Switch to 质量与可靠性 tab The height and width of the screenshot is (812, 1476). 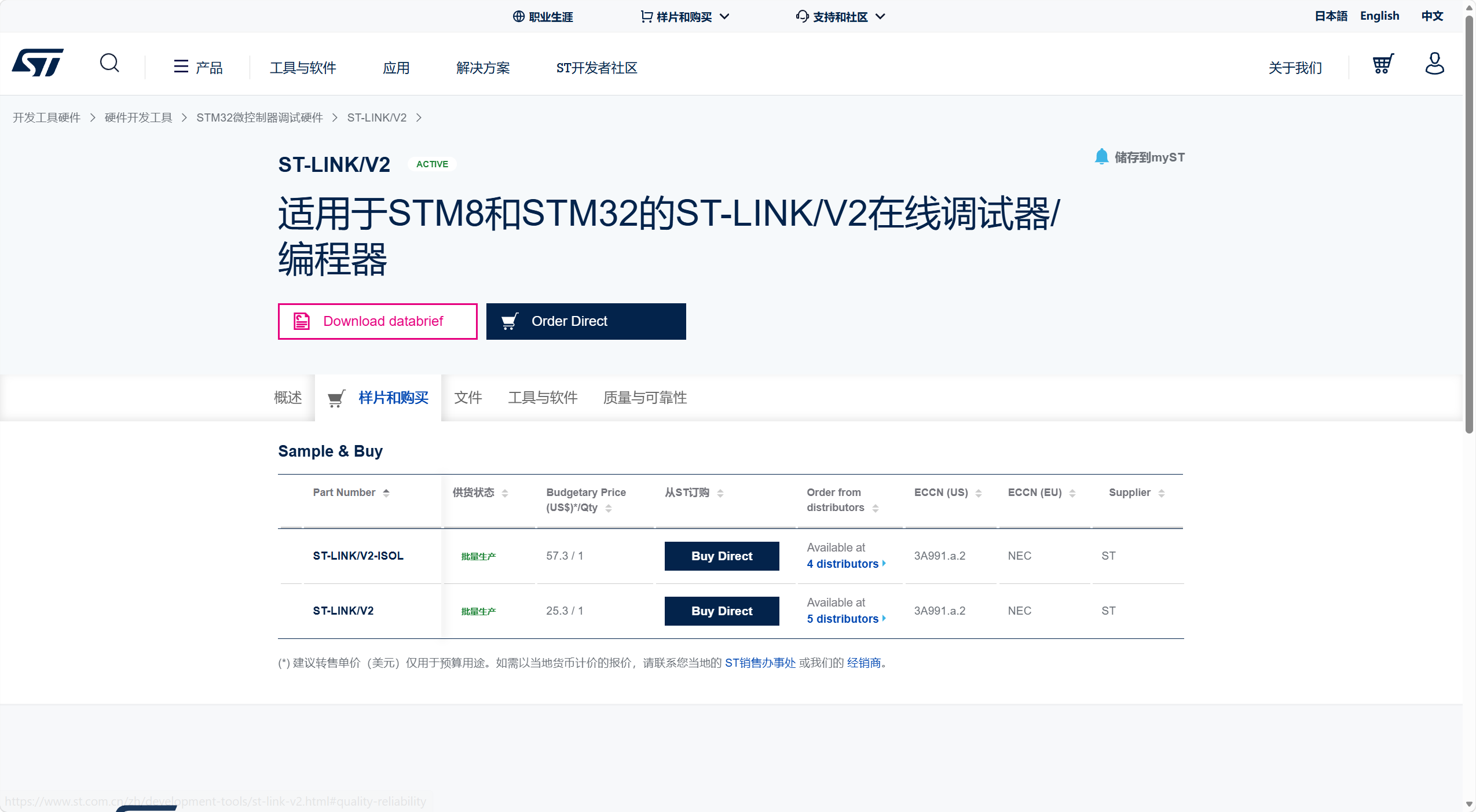pos(645,398)
